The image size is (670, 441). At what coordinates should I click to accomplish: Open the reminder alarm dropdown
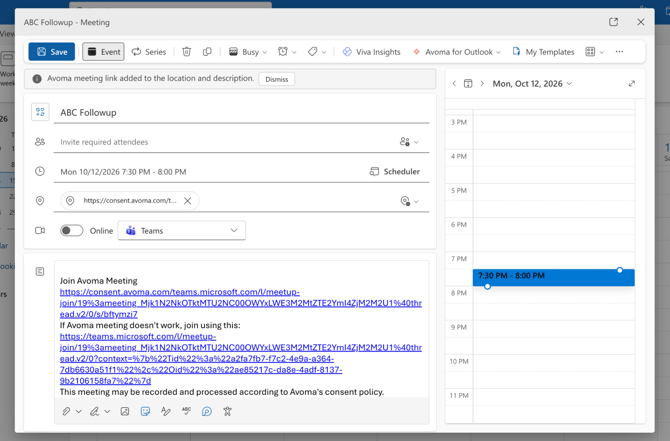(x=287, y=52)
